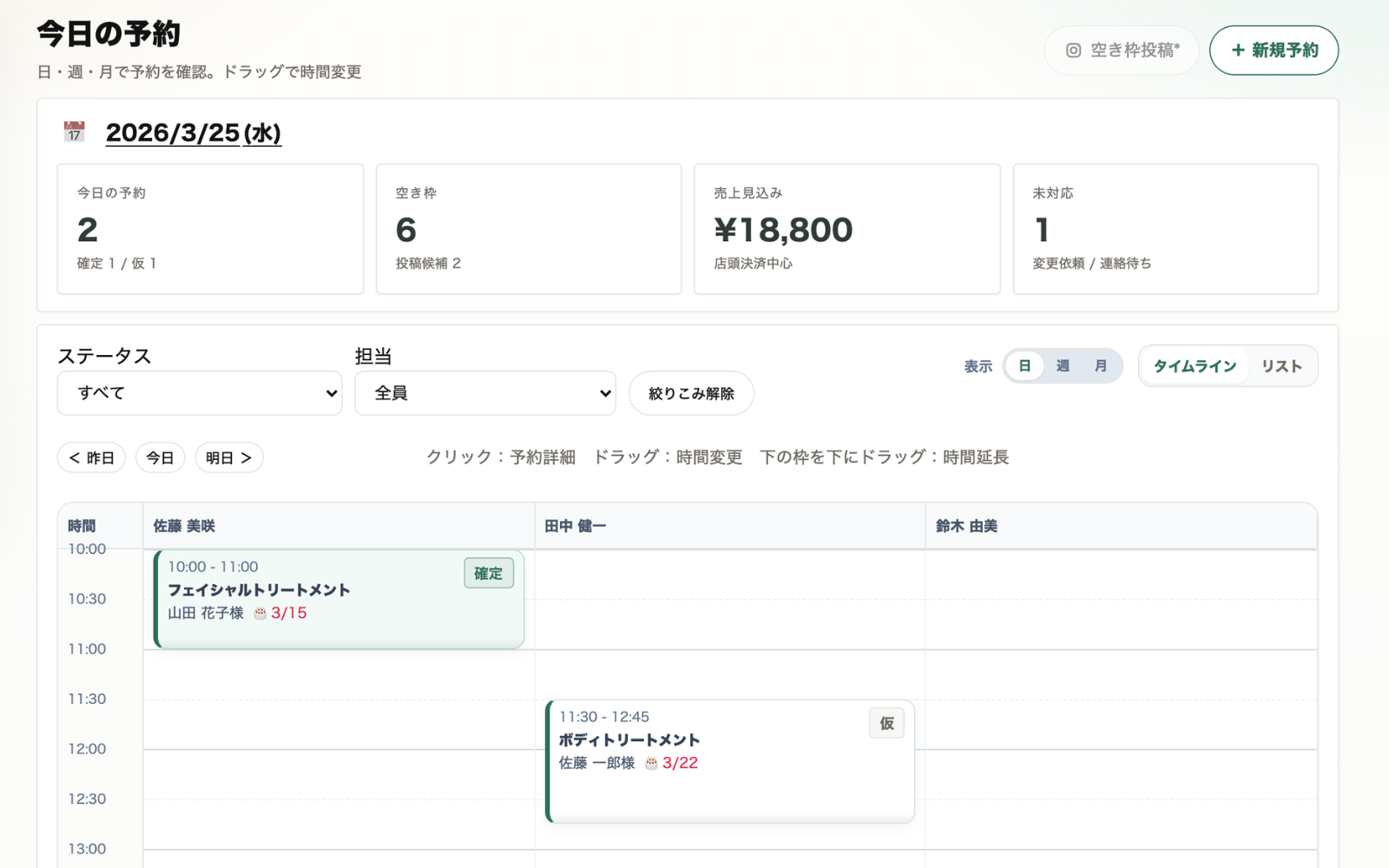Click the 売上見込み ¥18,800 card
The height and width of the screenshot is (868, 1389).
847,229
